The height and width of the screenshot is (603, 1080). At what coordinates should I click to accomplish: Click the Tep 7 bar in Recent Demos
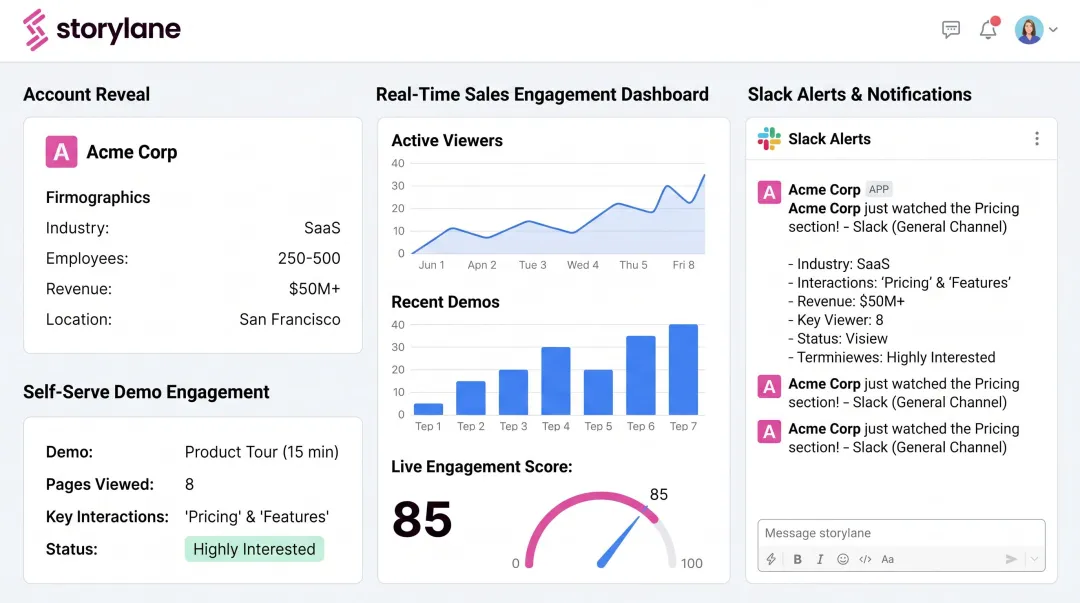click(x=683, y=369)
